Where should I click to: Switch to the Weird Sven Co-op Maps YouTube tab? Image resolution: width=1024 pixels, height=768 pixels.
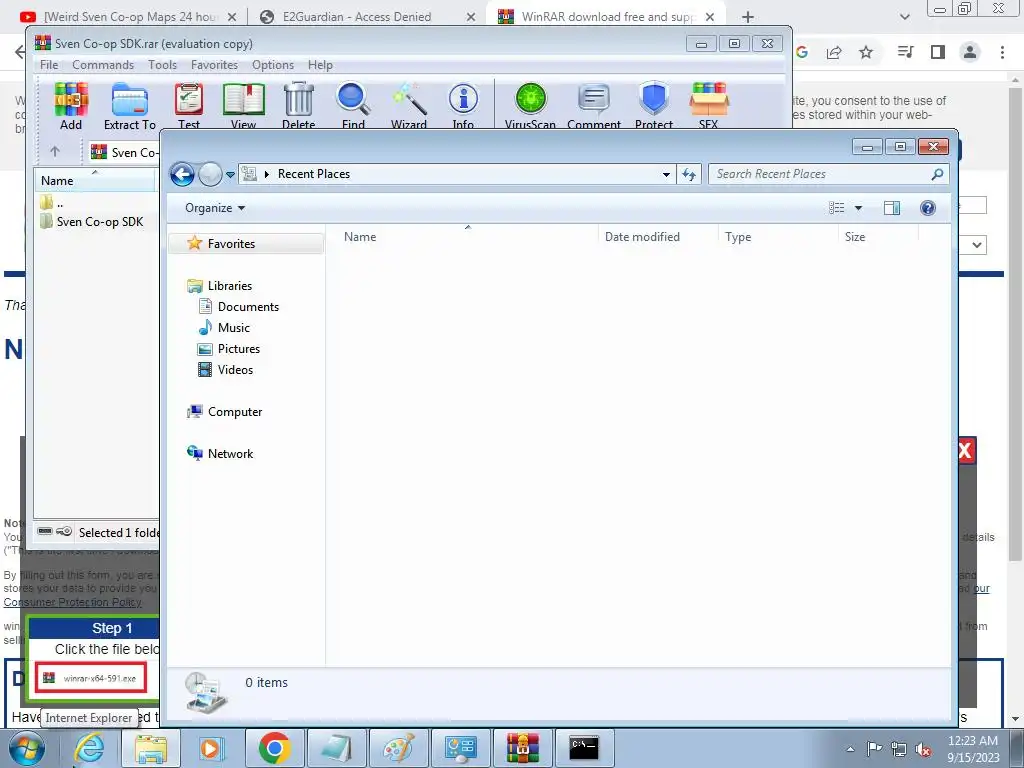click(x=129, y=16)
